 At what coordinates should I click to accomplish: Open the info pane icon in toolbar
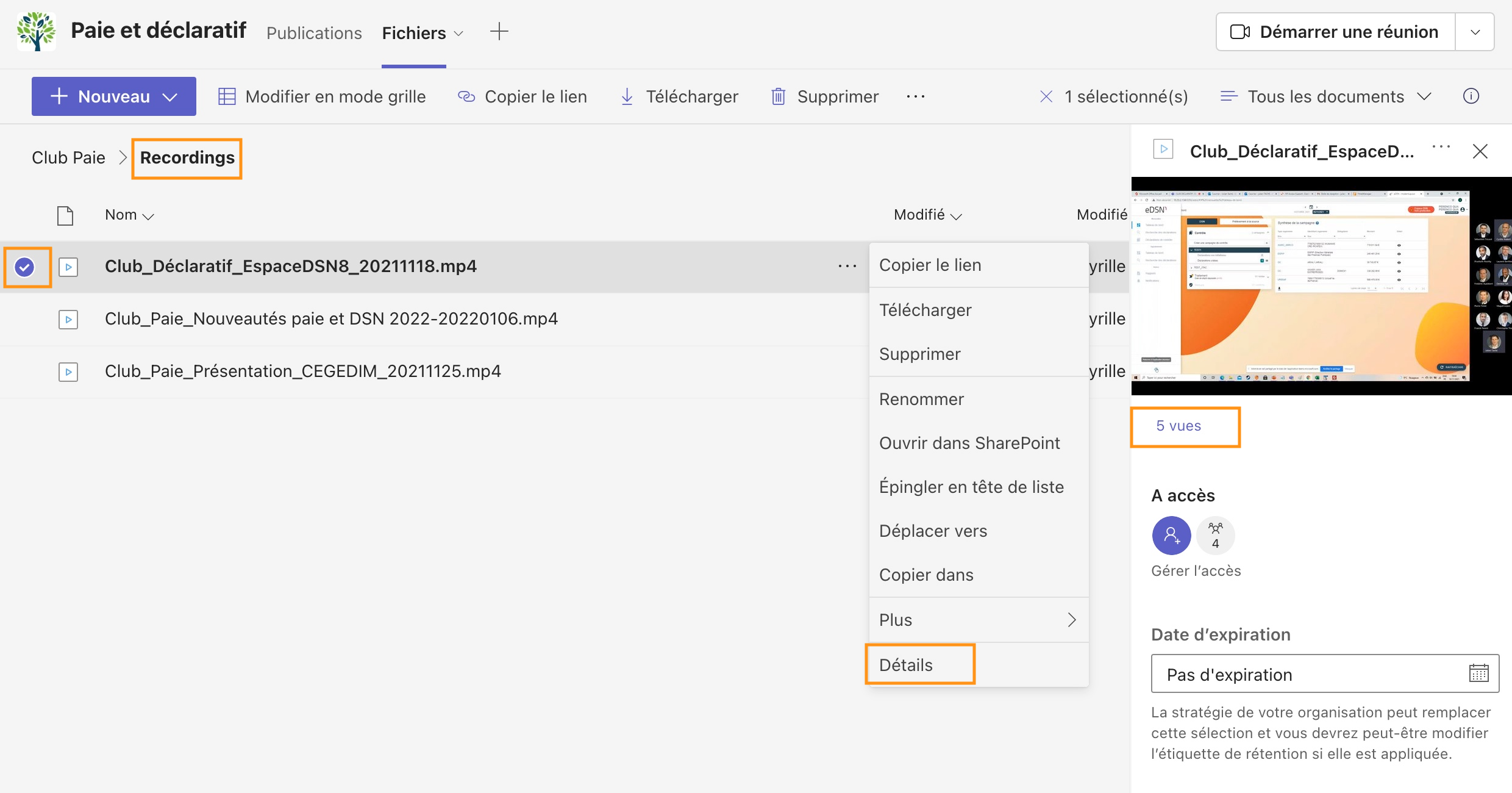pyautogui.click(x=1471, y=96)
